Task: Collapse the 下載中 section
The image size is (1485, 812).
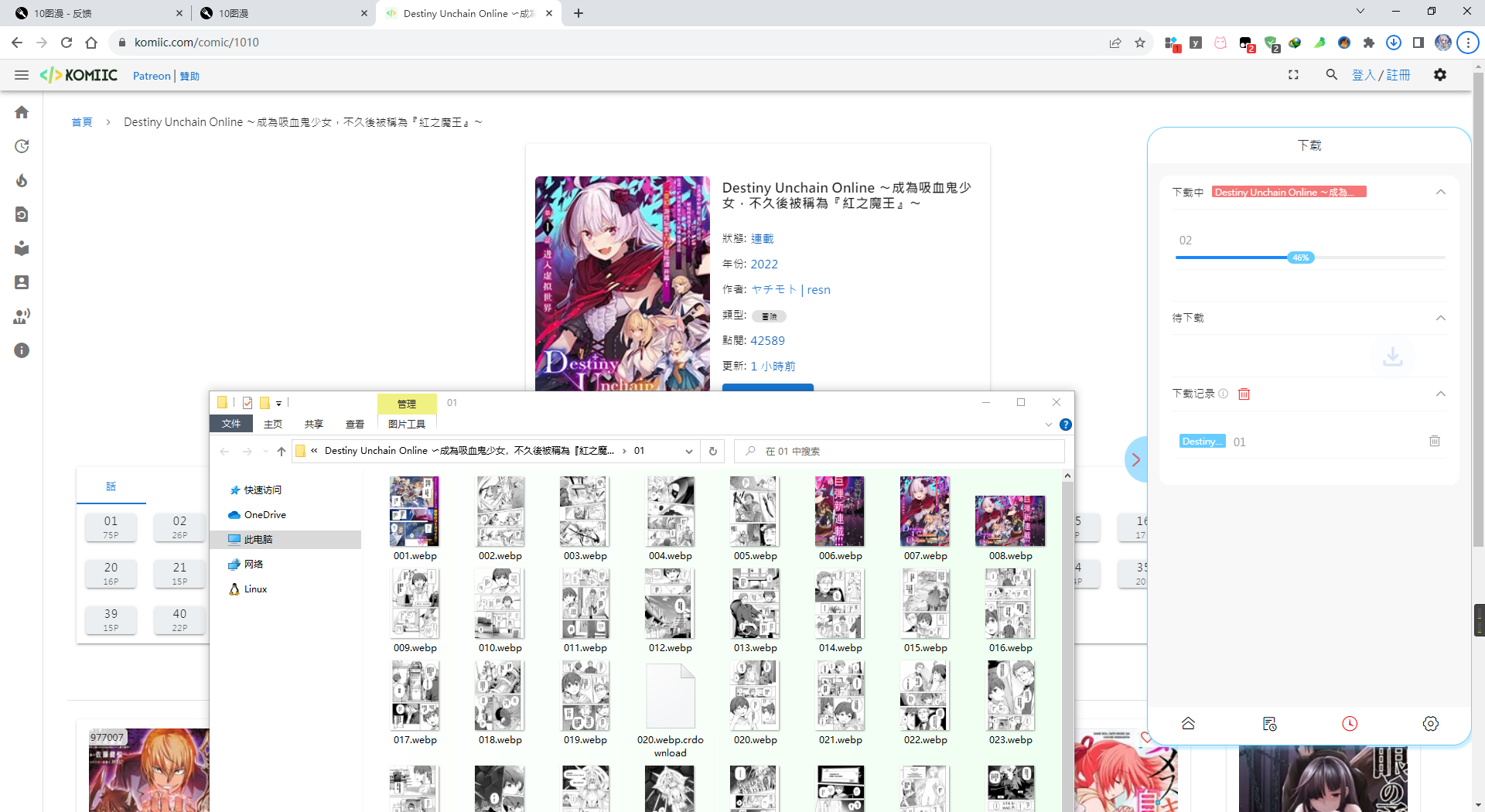Action: (1441, 192)
